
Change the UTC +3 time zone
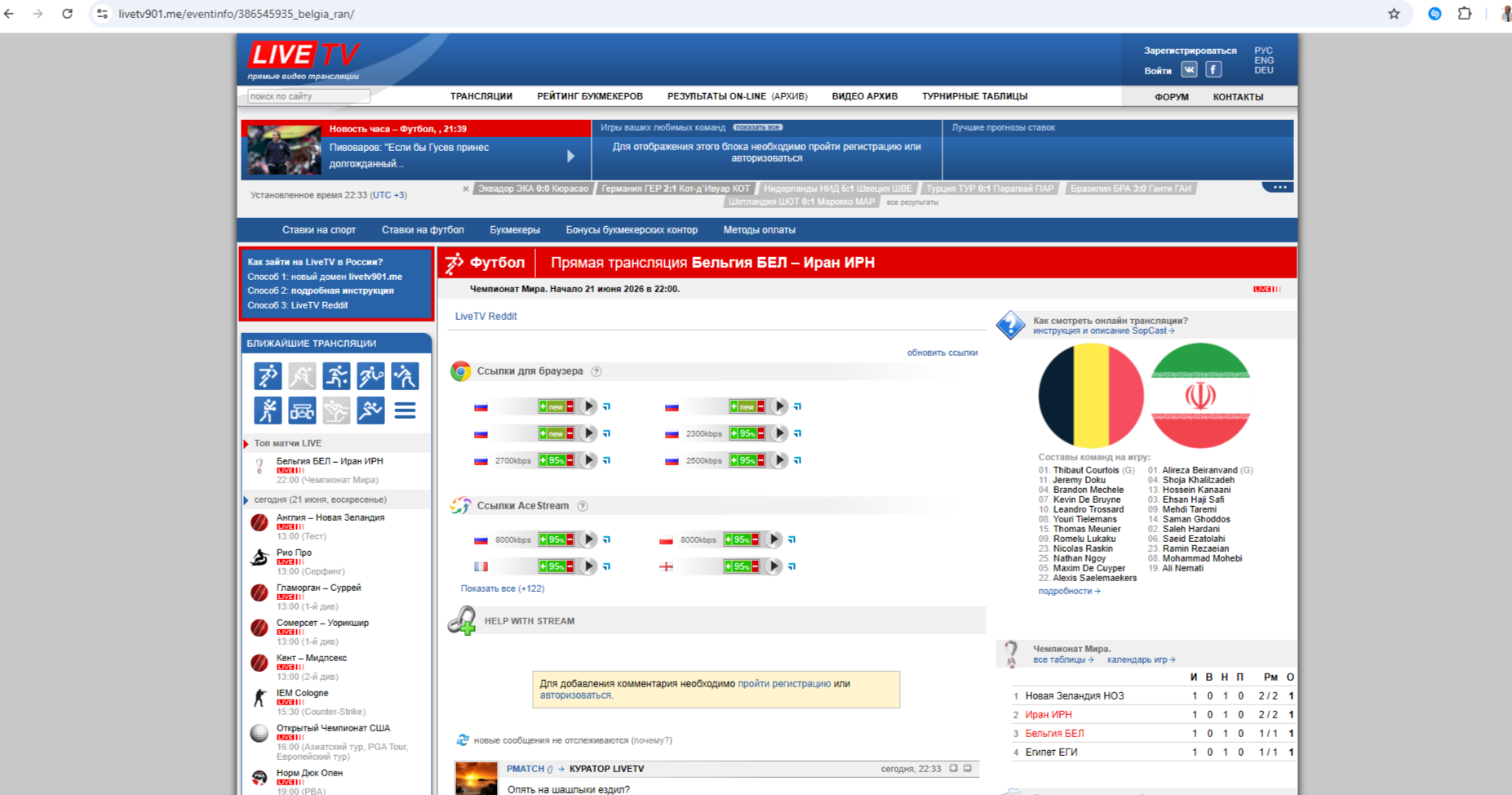[388, 195]
